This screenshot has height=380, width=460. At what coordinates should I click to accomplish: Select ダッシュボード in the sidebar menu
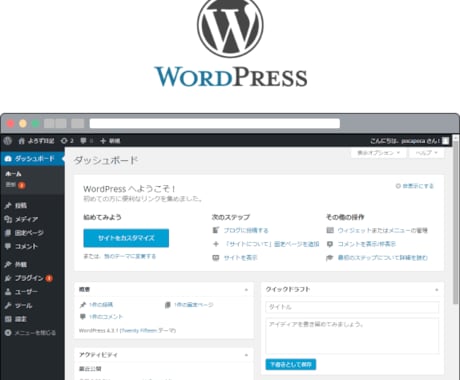click(x=32, y=159)
